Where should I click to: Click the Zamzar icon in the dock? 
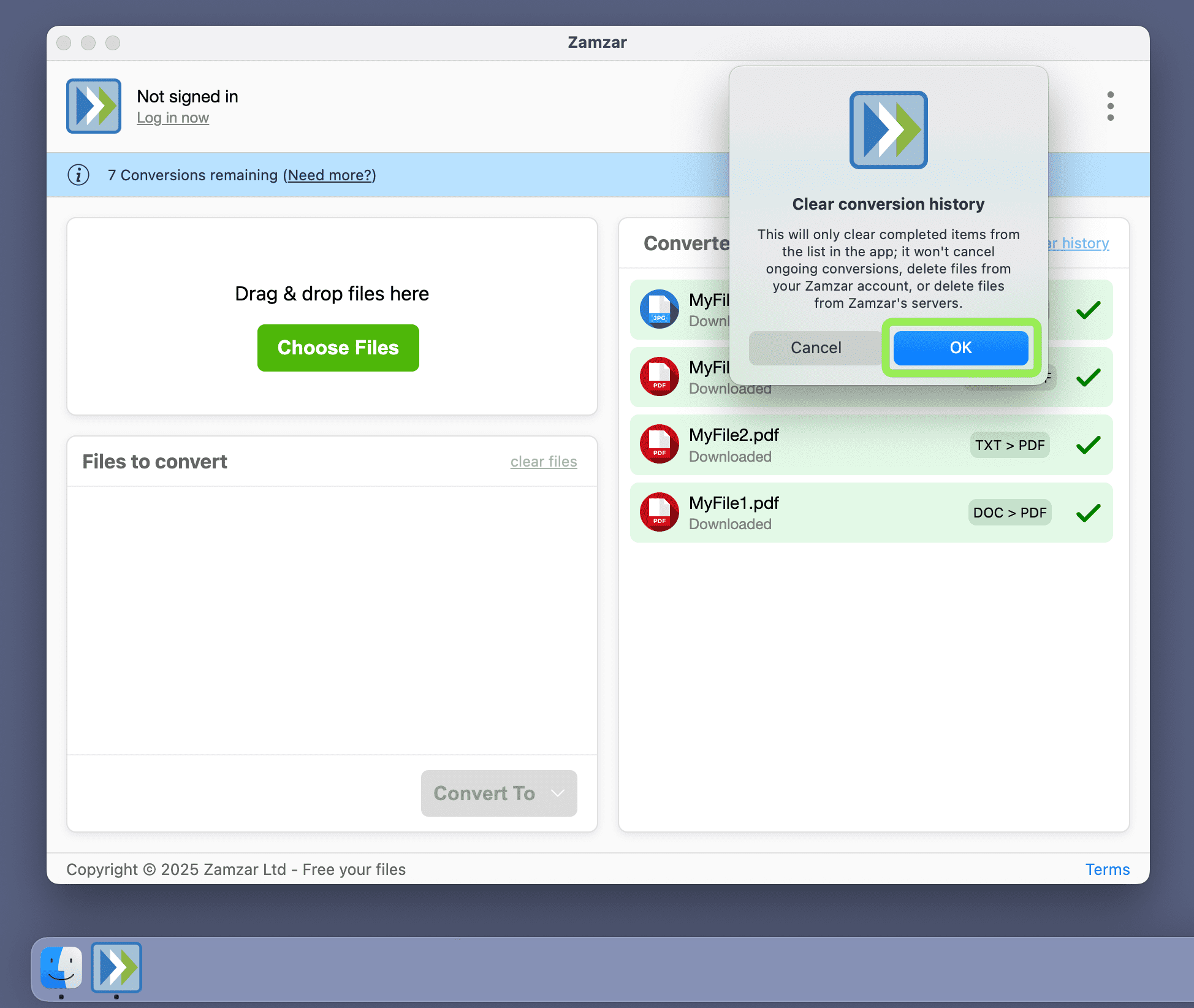click(x=116, y=968)
